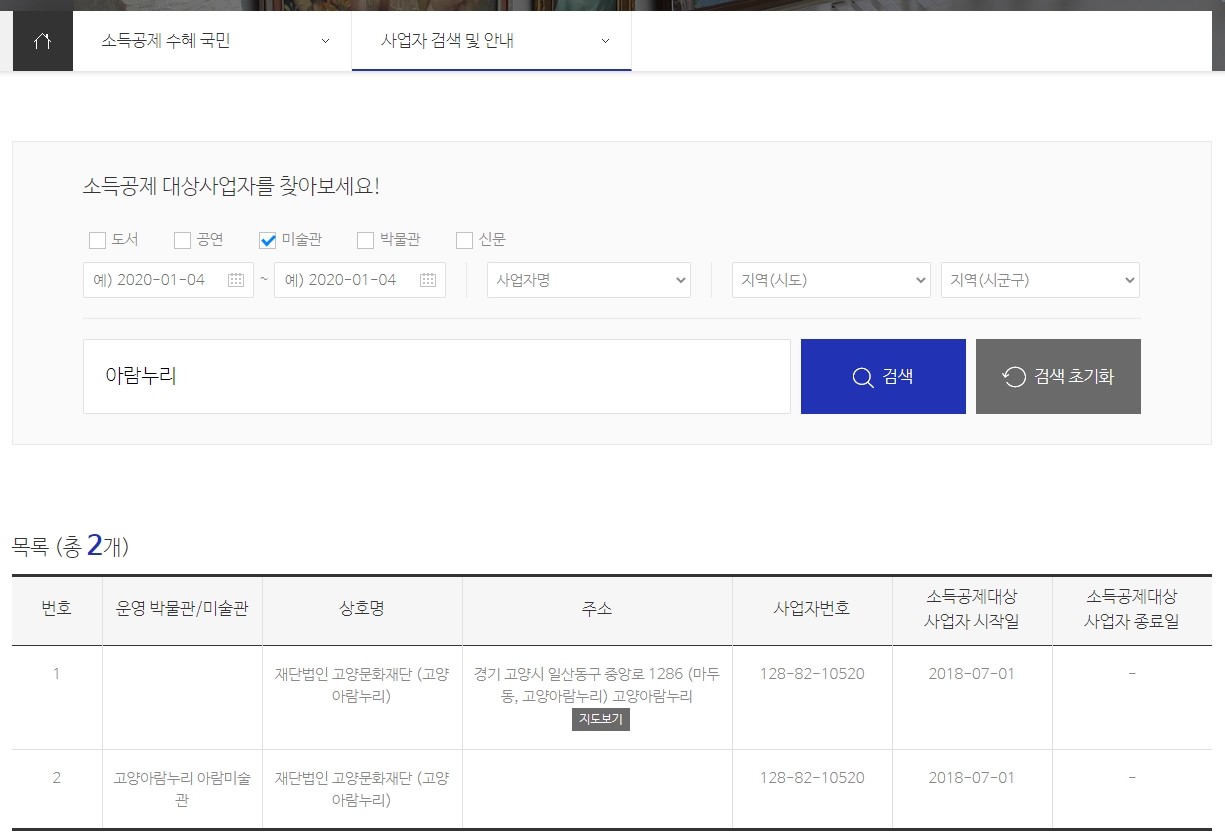Check the 박물관 checkbox
Viewport: 1225px width, 840px height.
pyautogui.click(x=365, y=240)
